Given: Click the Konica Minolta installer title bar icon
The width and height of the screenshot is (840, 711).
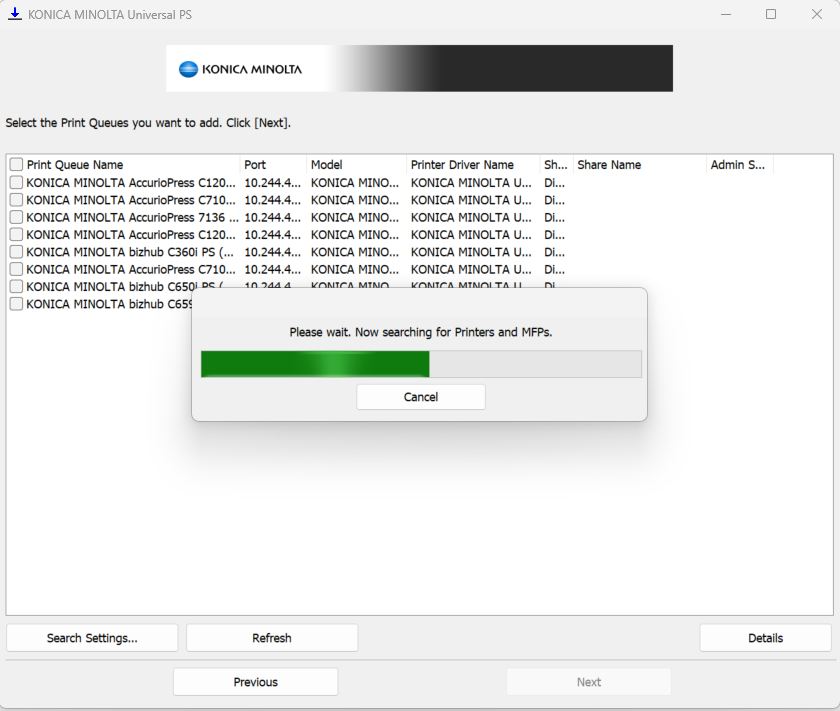Looking at the screenshot, I should pyautogui.click(x=14, y=14).
